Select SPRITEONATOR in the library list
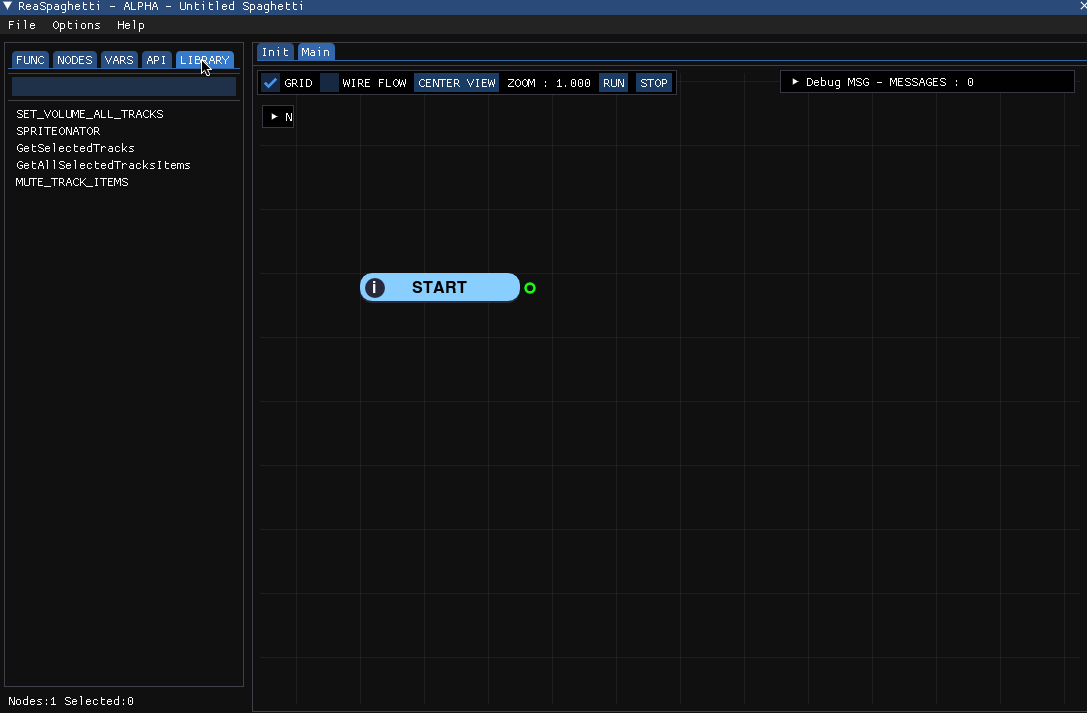The width and height of the screenshot is (1087, 713). (58, 131)
